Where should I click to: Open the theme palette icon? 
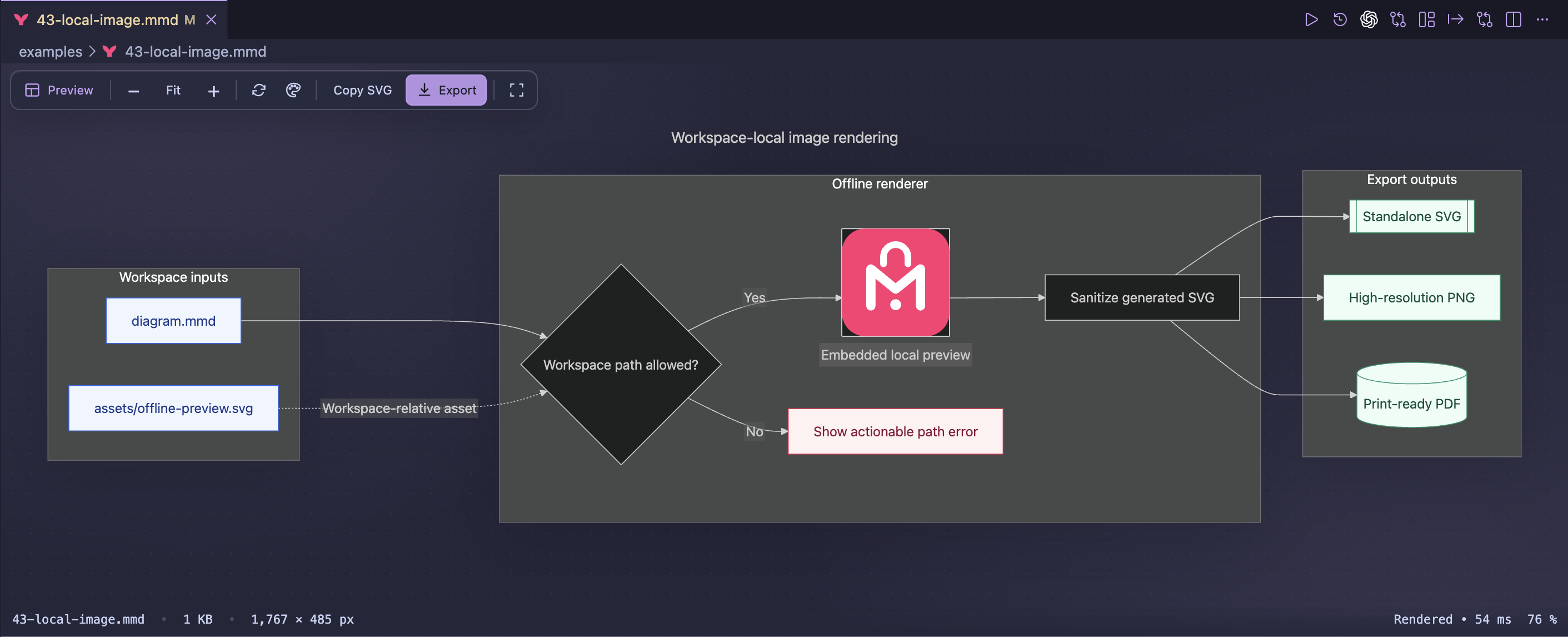(x=293, y=90)
